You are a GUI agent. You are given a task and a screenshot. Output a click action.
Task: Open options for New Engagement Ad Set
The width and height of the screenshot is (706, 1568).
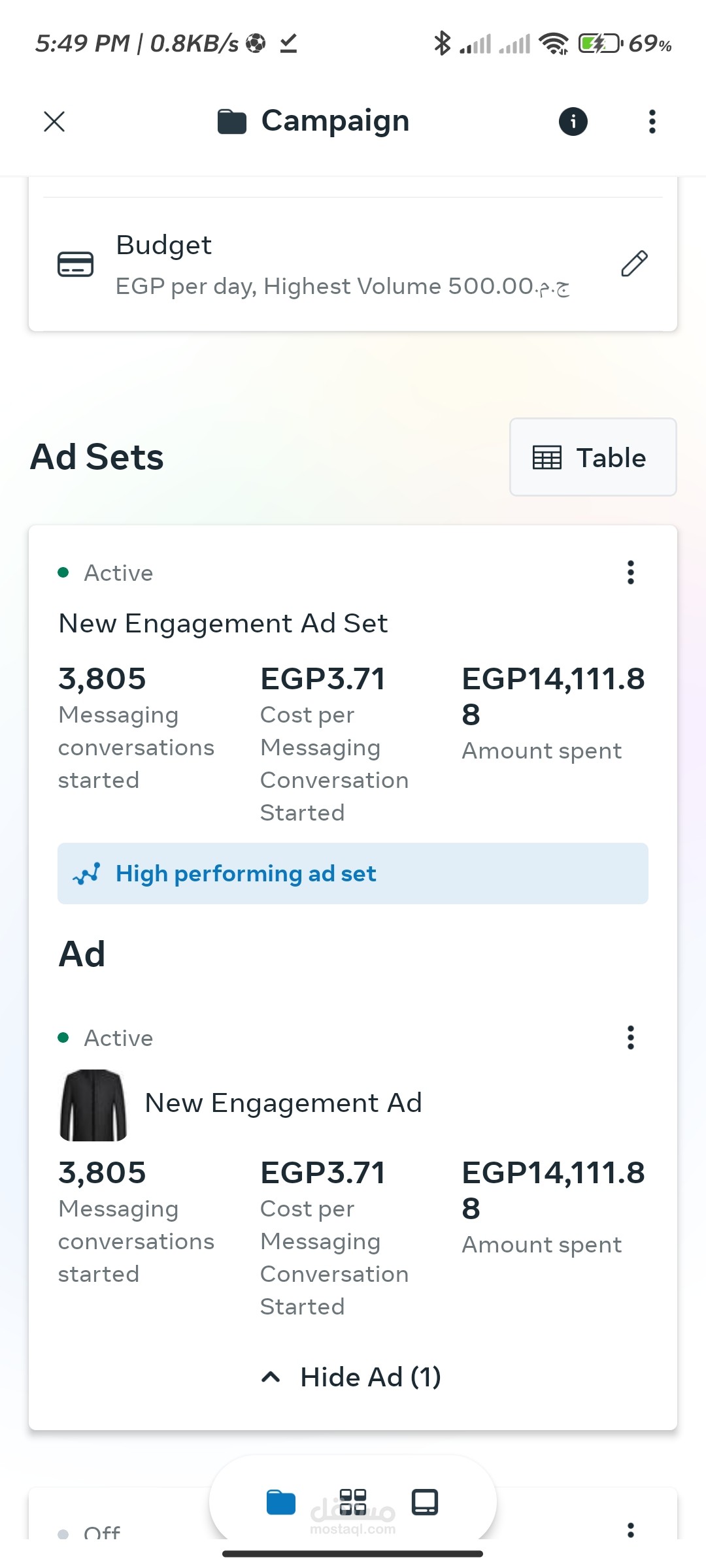pos(630,572)
